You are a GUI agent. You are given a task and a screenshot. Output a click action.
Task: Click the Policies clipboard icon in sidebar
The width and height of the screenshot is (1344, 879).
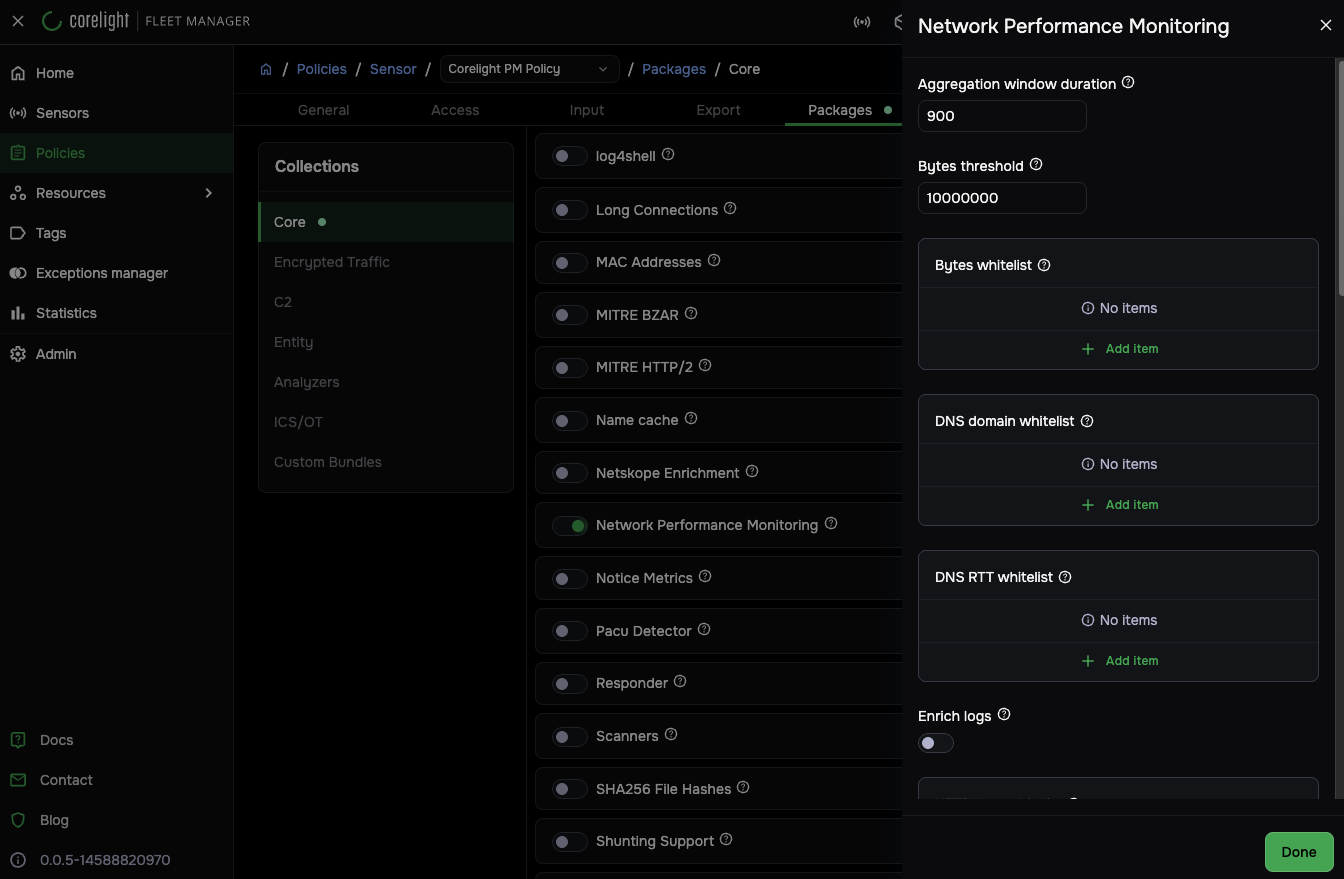coord(18,153)
